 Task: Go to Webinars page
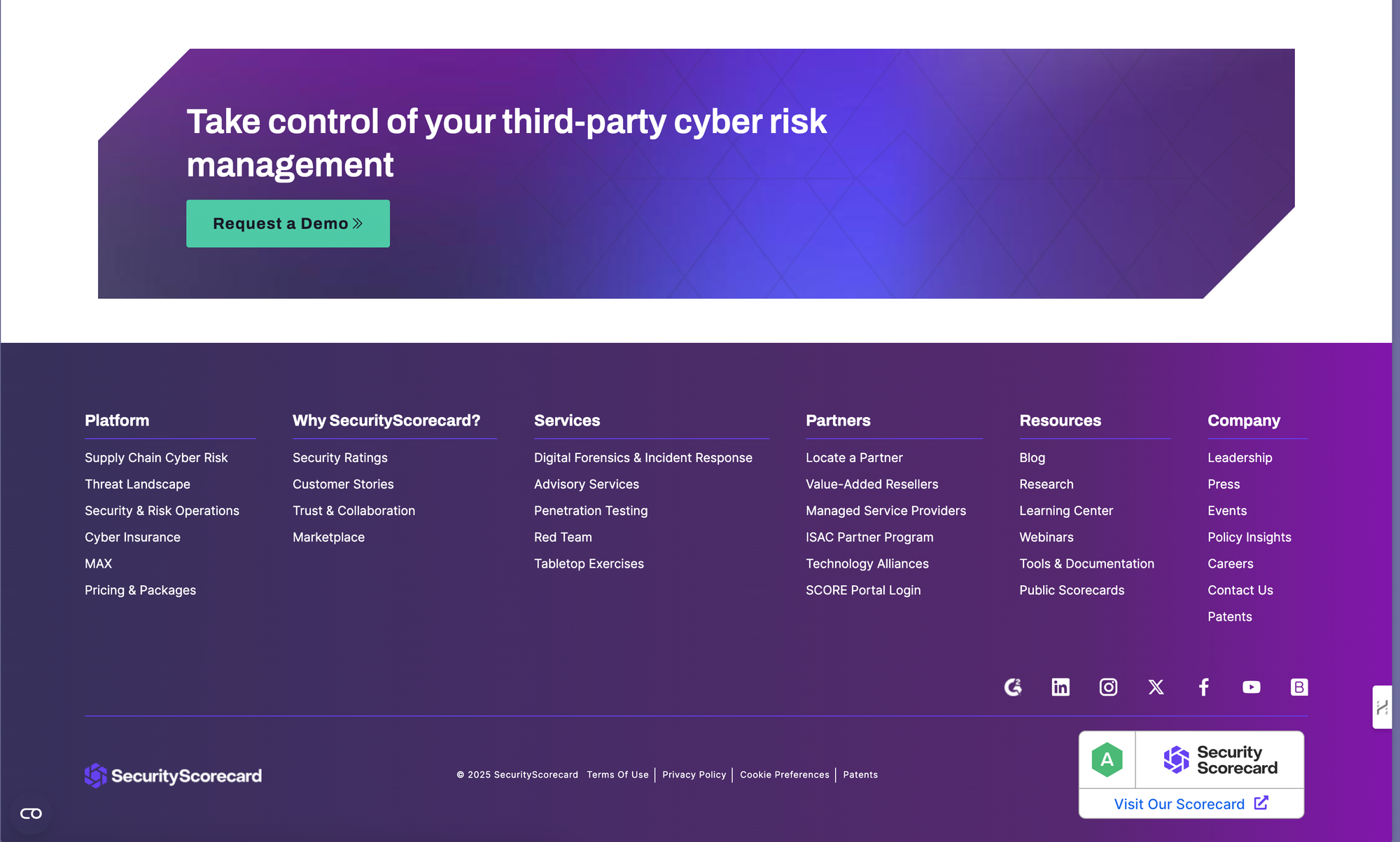1046,538
